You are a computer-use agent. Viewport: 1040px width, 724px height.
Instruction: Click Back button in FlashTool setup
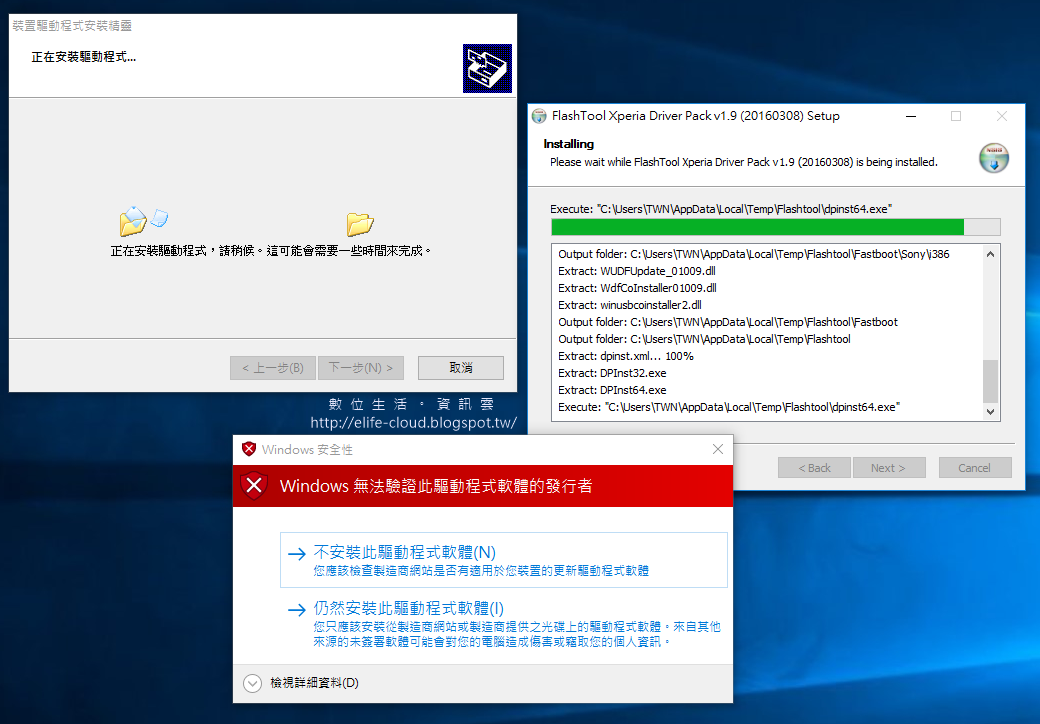814,467
